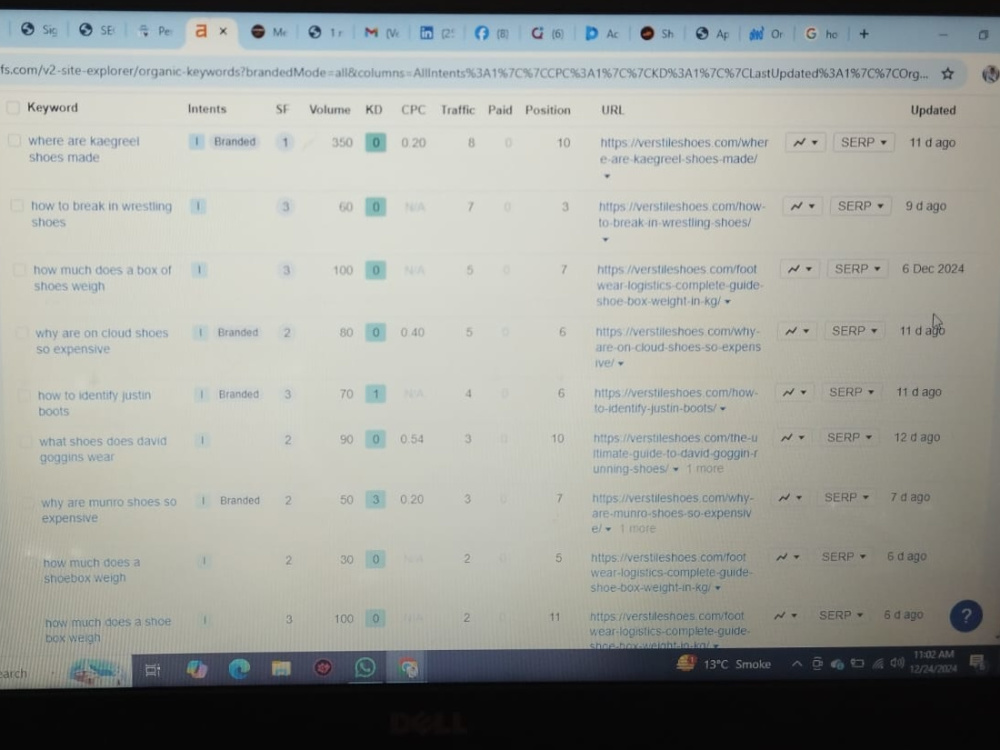Check the 'where are kaegreel shoes made' row

tap(14, 140)
